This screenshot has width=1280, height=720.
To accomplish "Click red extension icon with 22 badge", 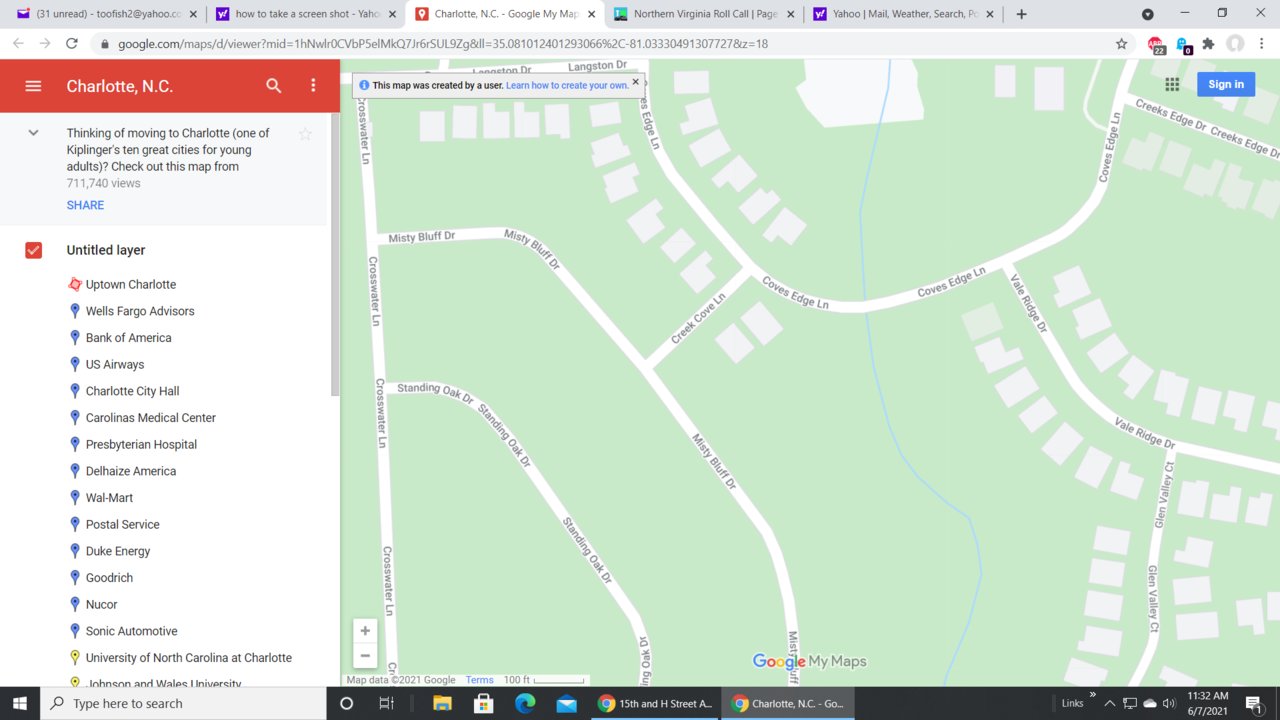I will [x=1156, y=45].
